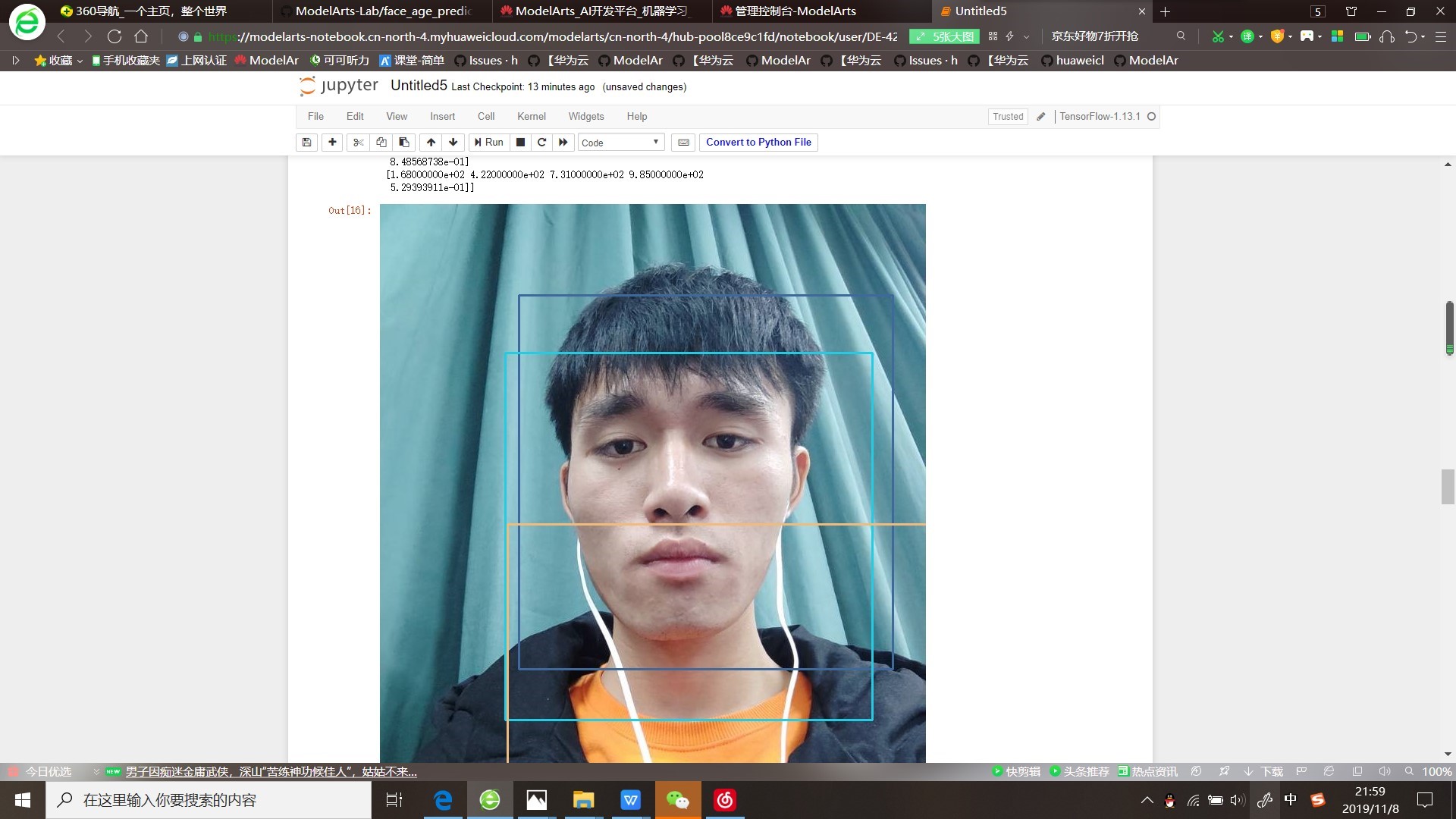Open the Code cell type dropdown
This screenshot has width=1456, height=819.
tap(620, 143)
